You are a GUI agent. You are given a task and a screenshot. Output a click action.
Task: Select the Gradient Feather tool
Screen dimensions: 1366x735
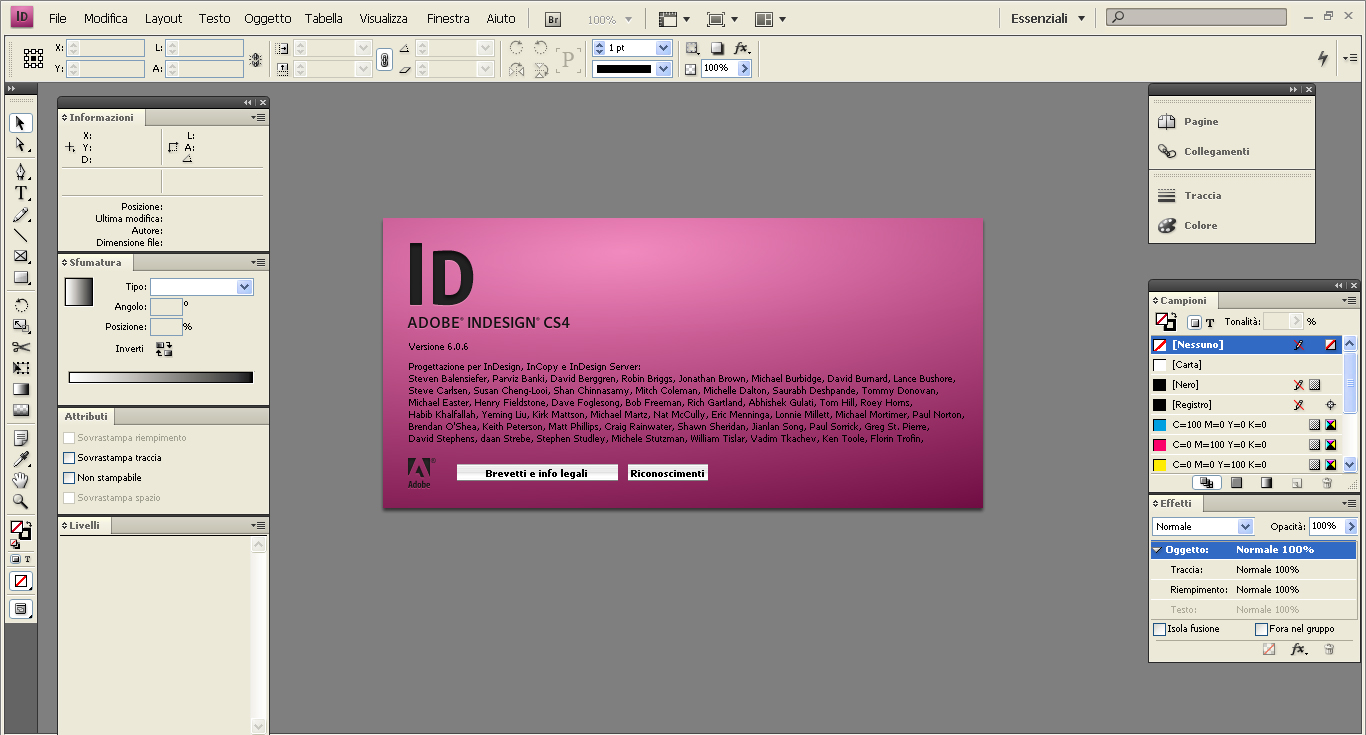pyautogui.click(x=21, y=410)
